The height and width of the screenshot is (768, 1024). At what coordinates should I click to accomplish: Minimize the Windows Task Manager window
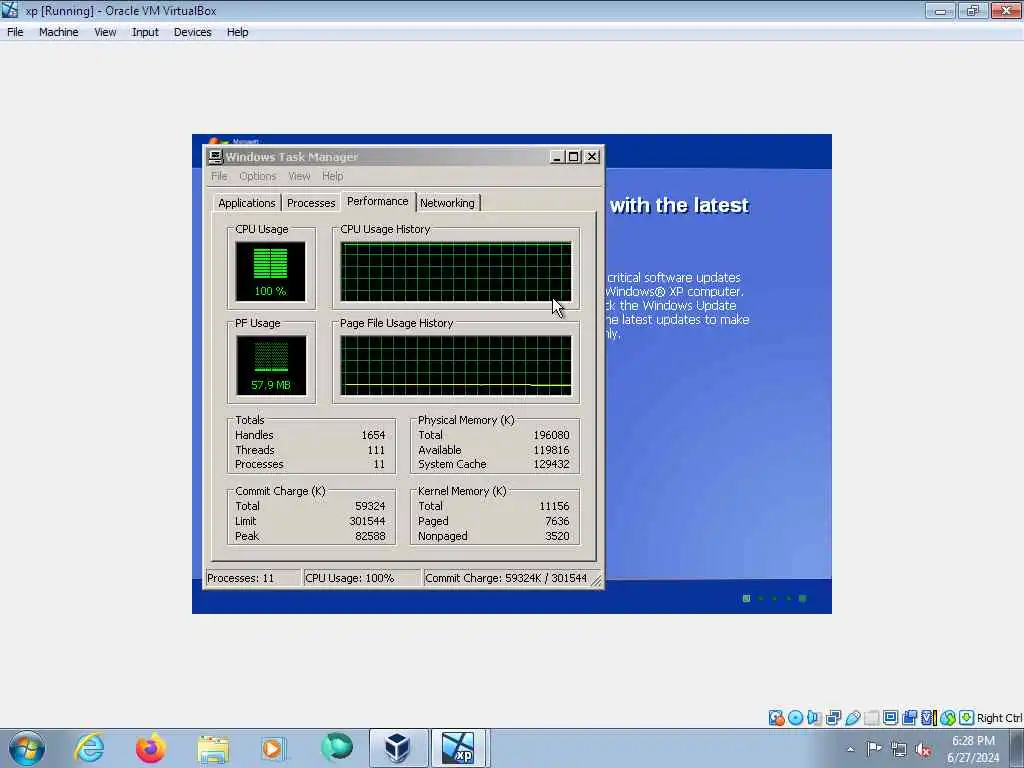(556, 157)
